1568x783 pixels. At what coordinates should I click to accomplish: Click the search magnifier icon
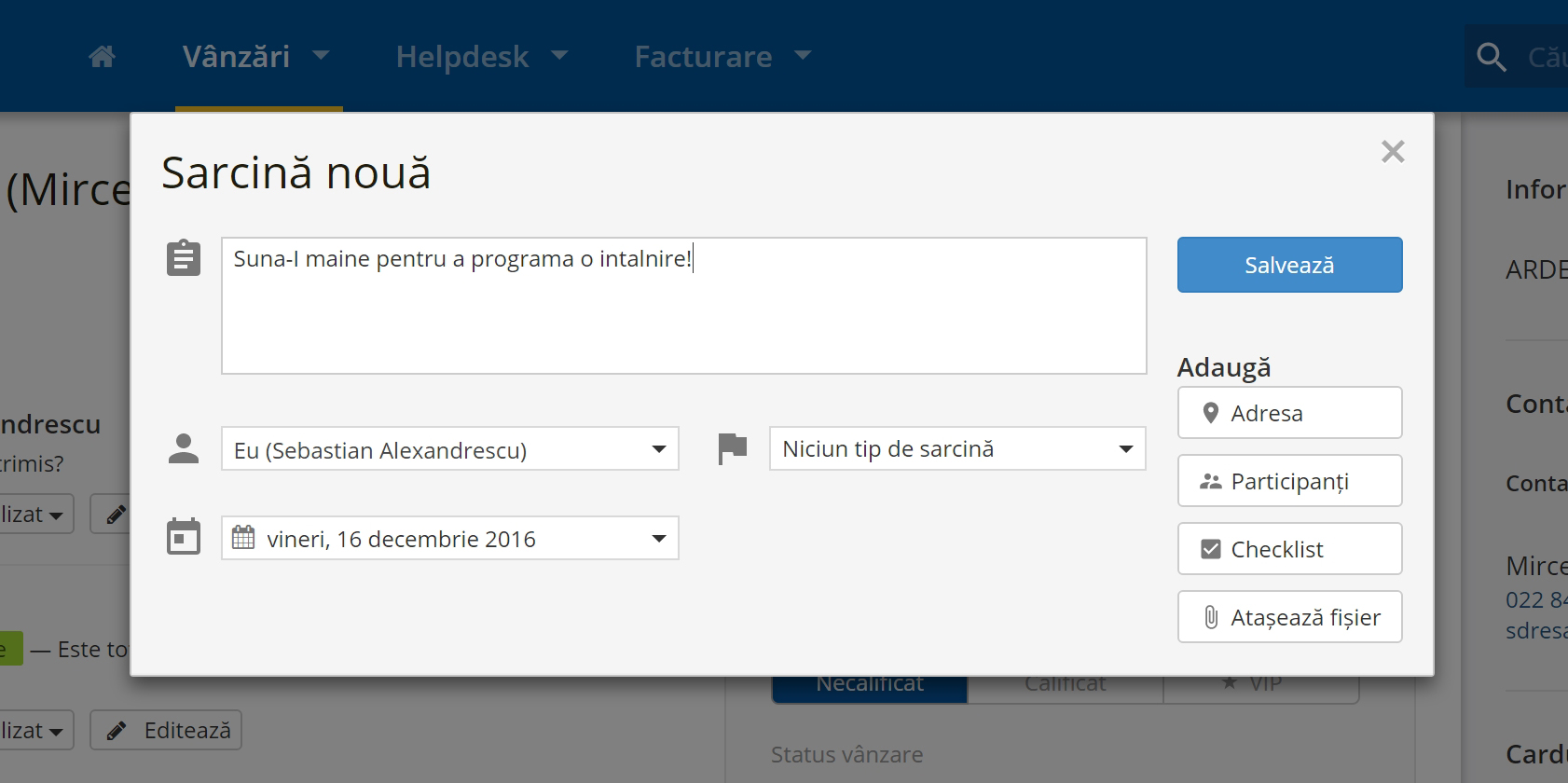[x=1492, y=57]
